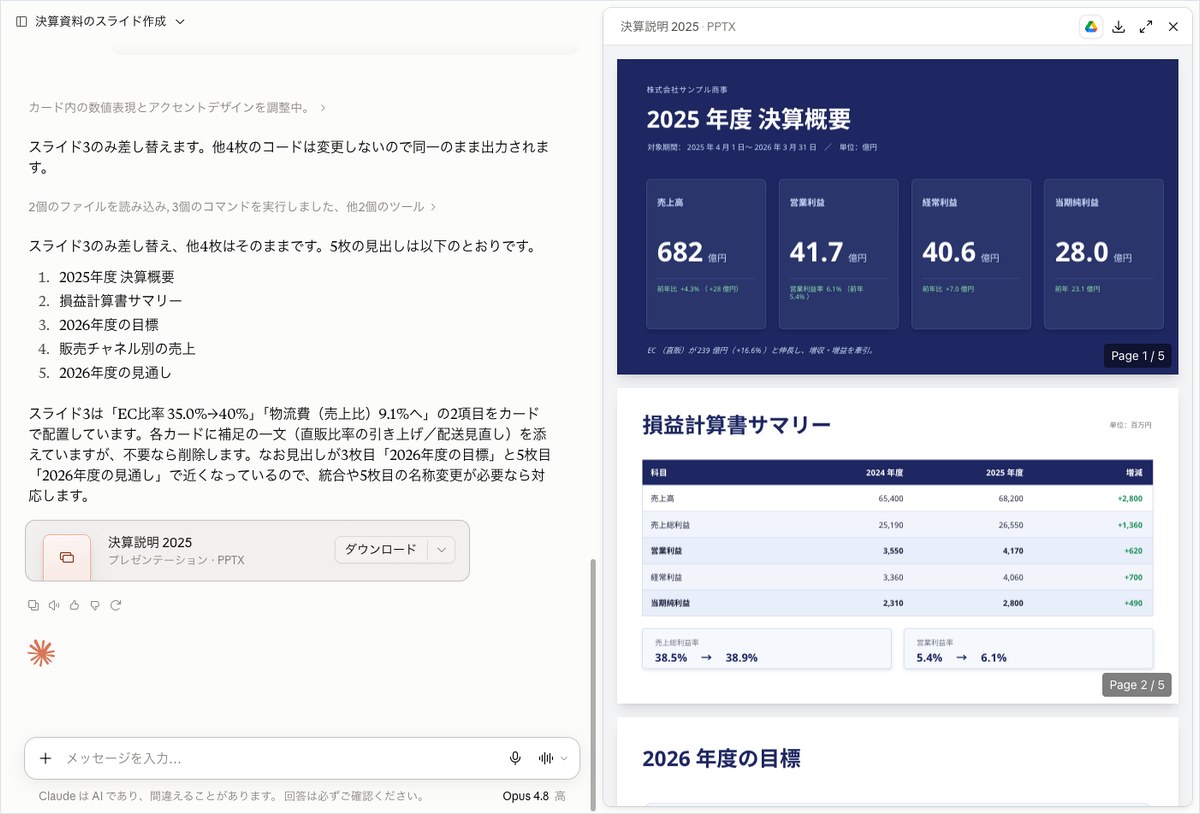Click list item 2026年度の見通し
The width and height of the screenshot is (1200, 814).
[x=115, y=373]
